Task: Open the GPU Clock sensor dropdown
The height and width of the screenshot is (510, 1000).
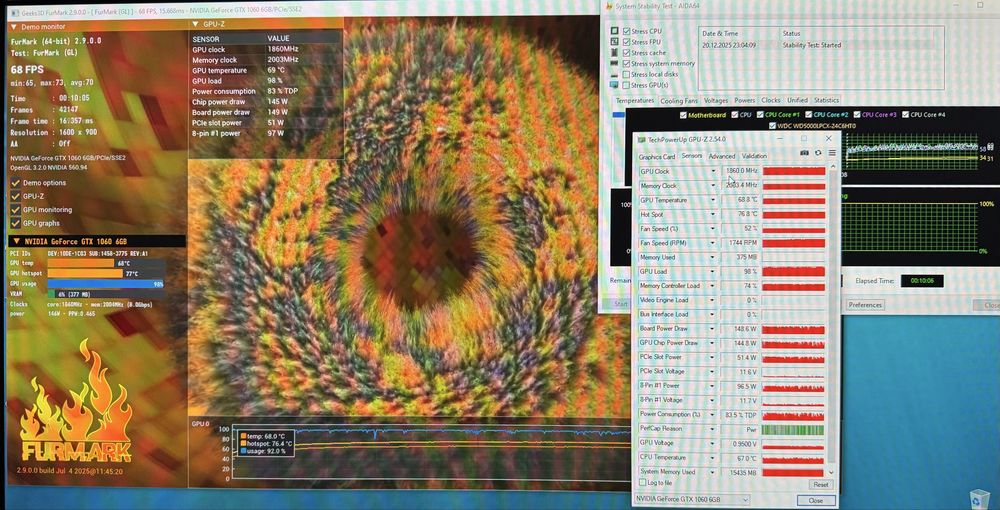Action: point(714,171)
